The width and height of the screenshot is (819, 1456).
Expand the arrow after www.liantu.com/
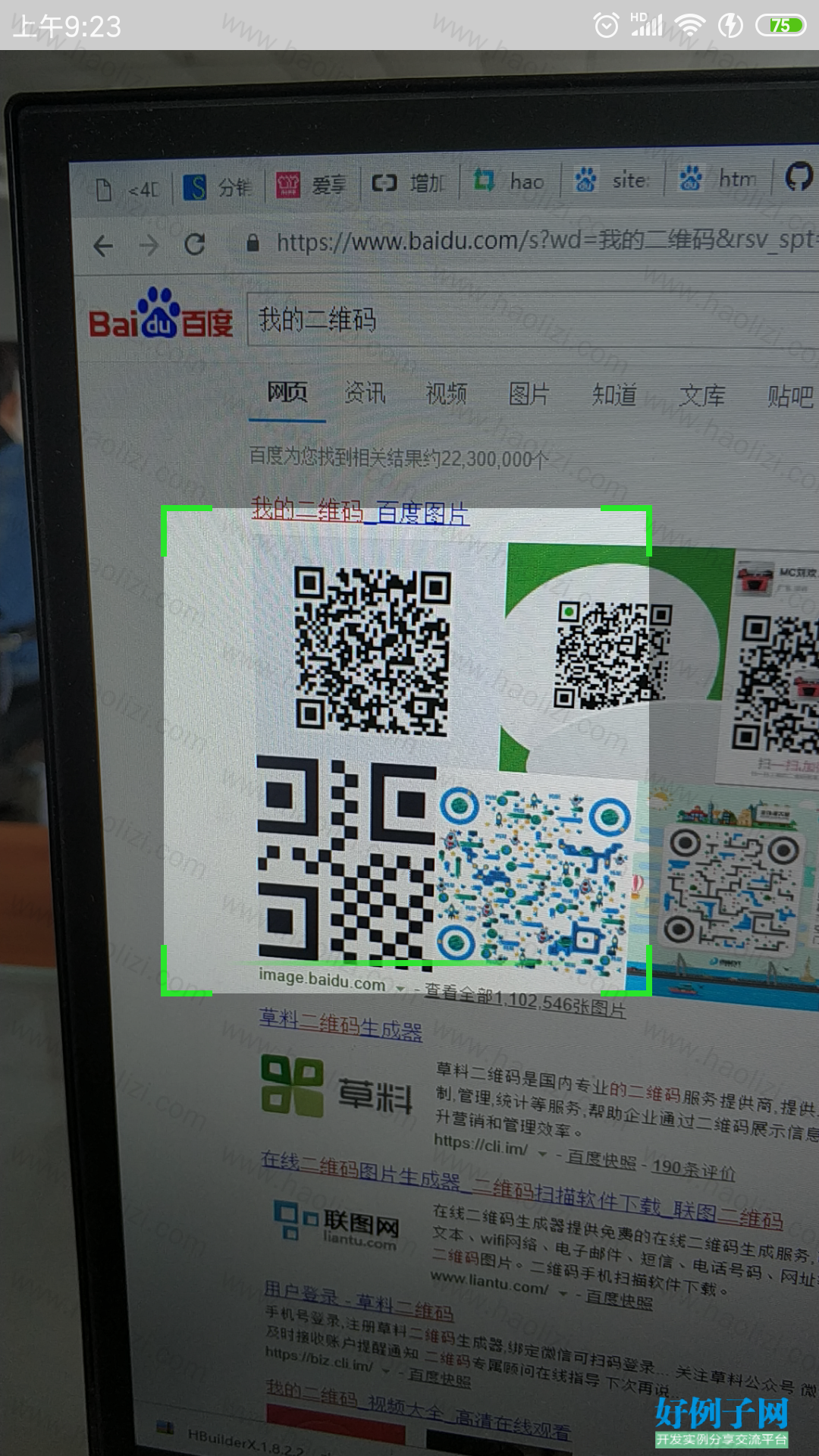563,1292
